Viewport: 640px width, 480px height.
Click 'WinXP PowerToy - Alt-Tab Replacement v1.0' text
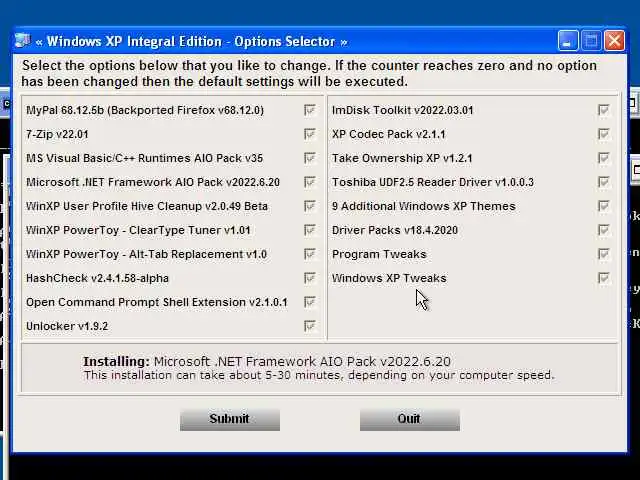click(146, 254)
